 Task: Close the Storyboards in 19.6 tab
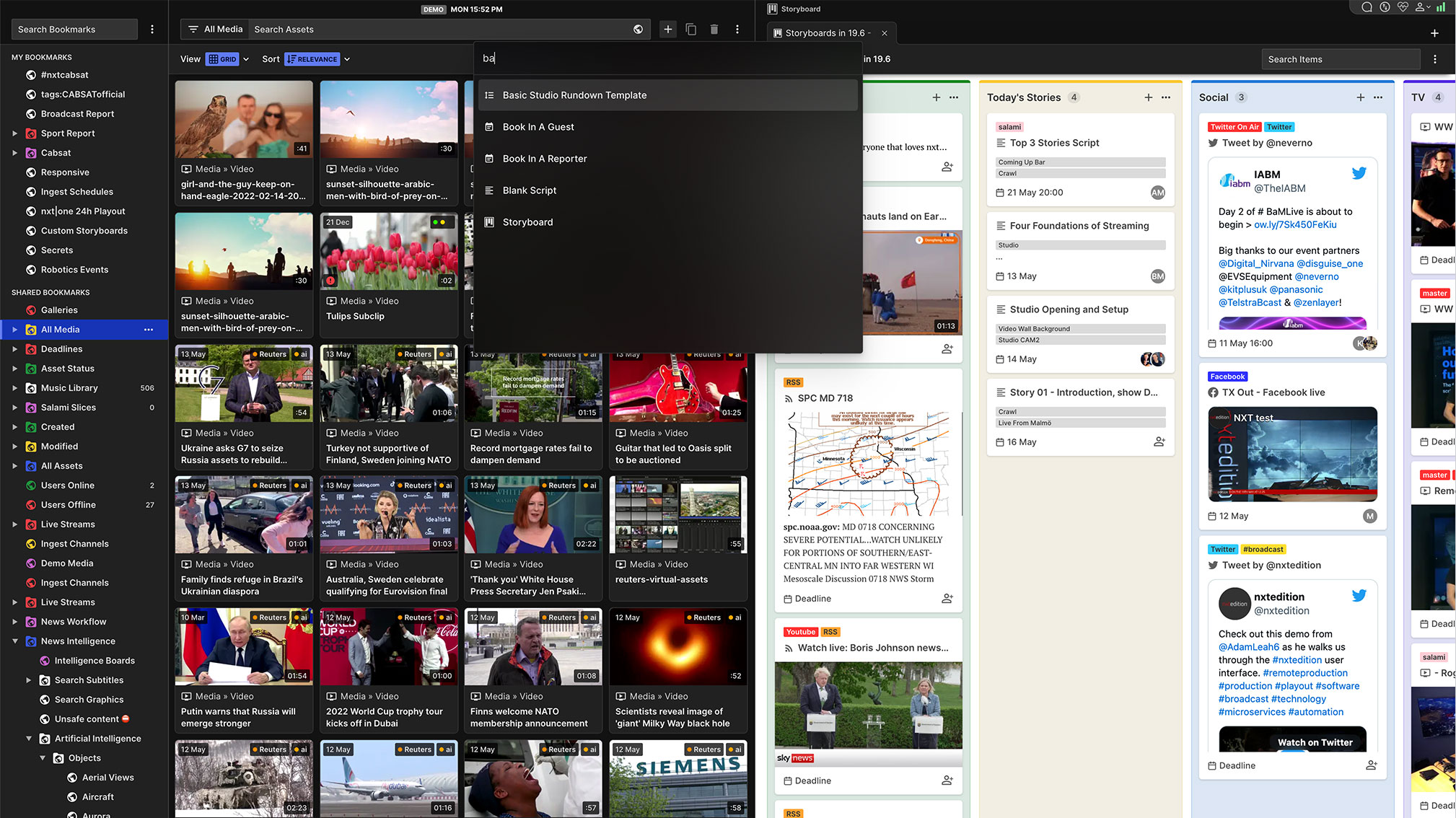pyautogui.click(x=884, y=33)
